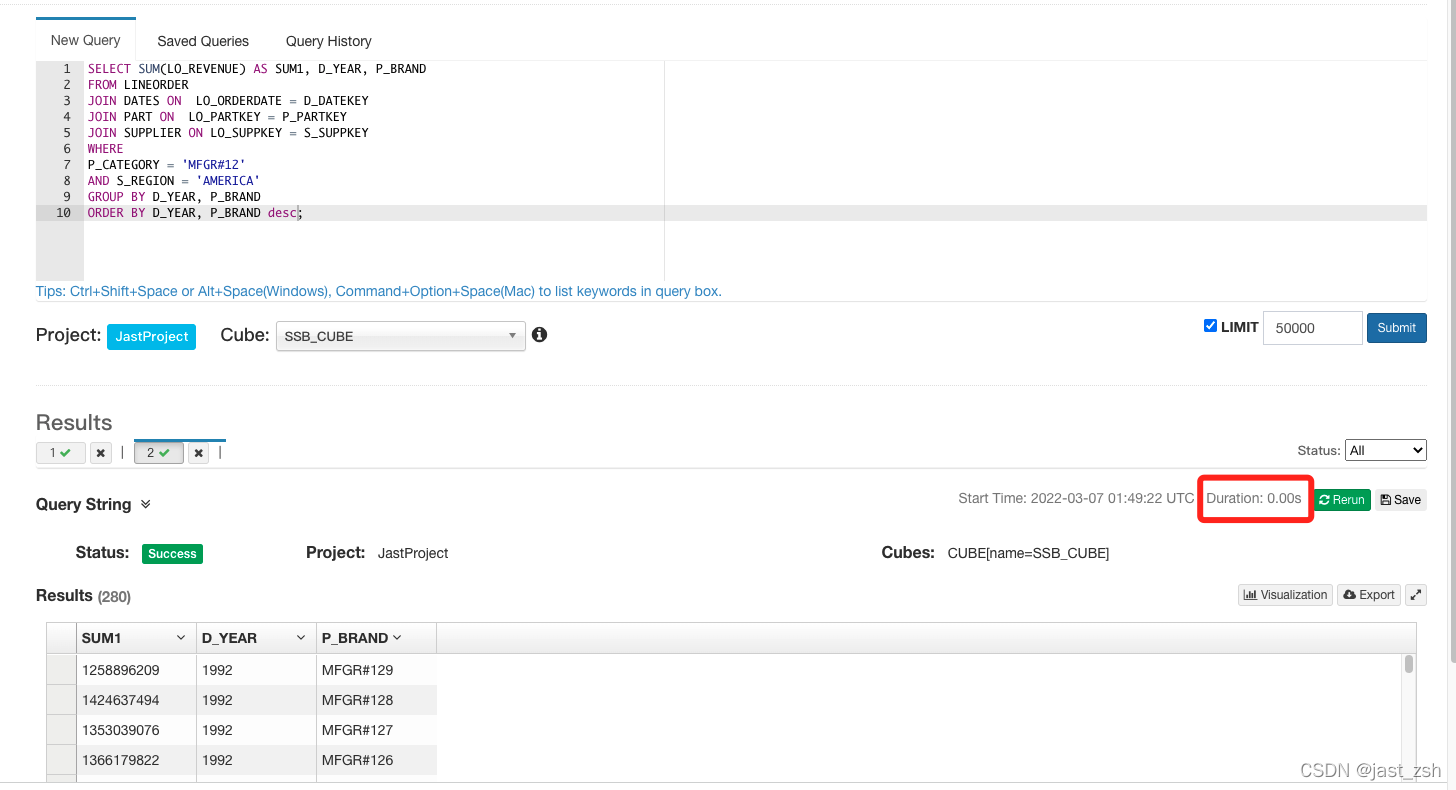Click the cell 1258896209

point(136,670)
